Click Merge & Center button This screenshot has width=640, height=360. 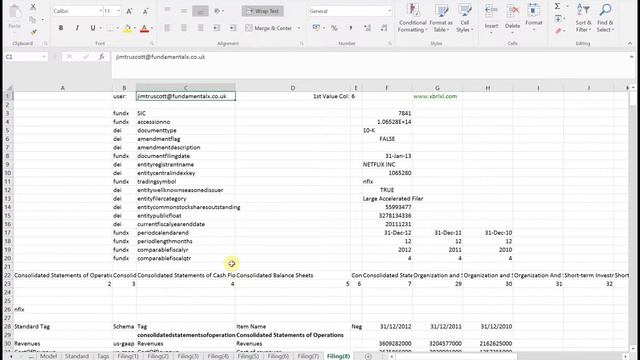pos(269,28)
